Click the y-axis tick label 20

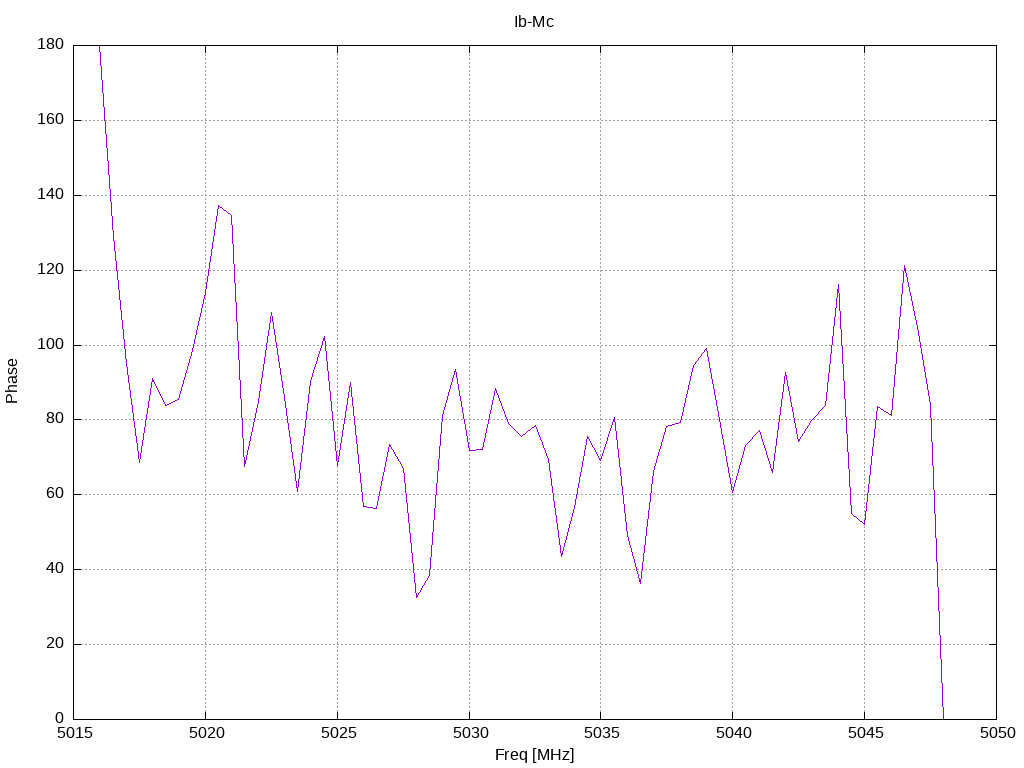click(x=56, y=643)
